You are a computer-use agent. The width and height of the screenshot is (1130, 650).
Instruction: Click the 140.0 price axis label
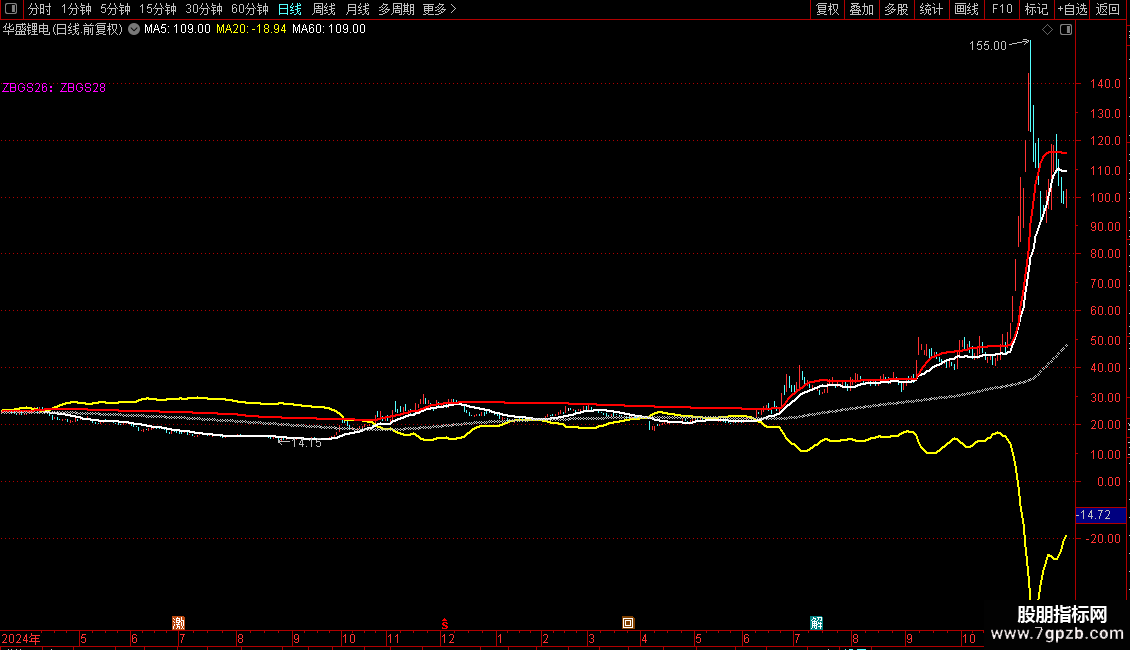point(1105,84)
